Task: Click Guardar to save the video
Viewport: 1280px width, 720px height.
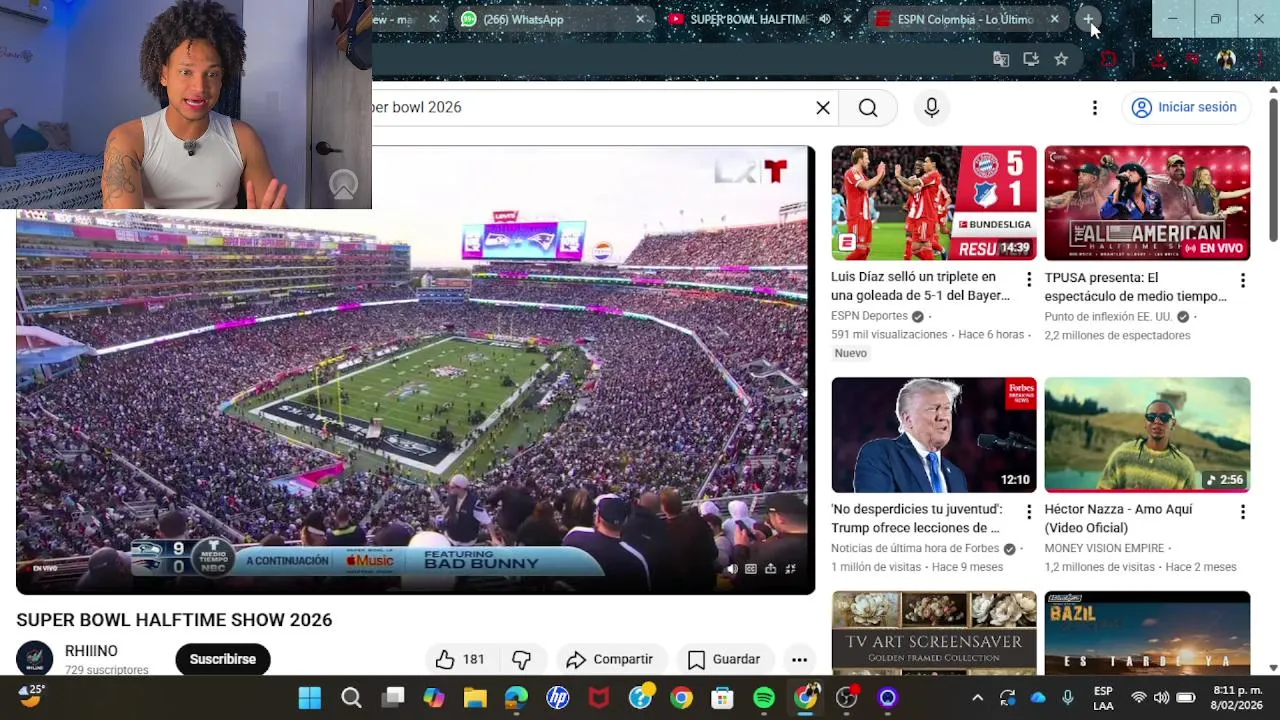Action: pos(724,659)
